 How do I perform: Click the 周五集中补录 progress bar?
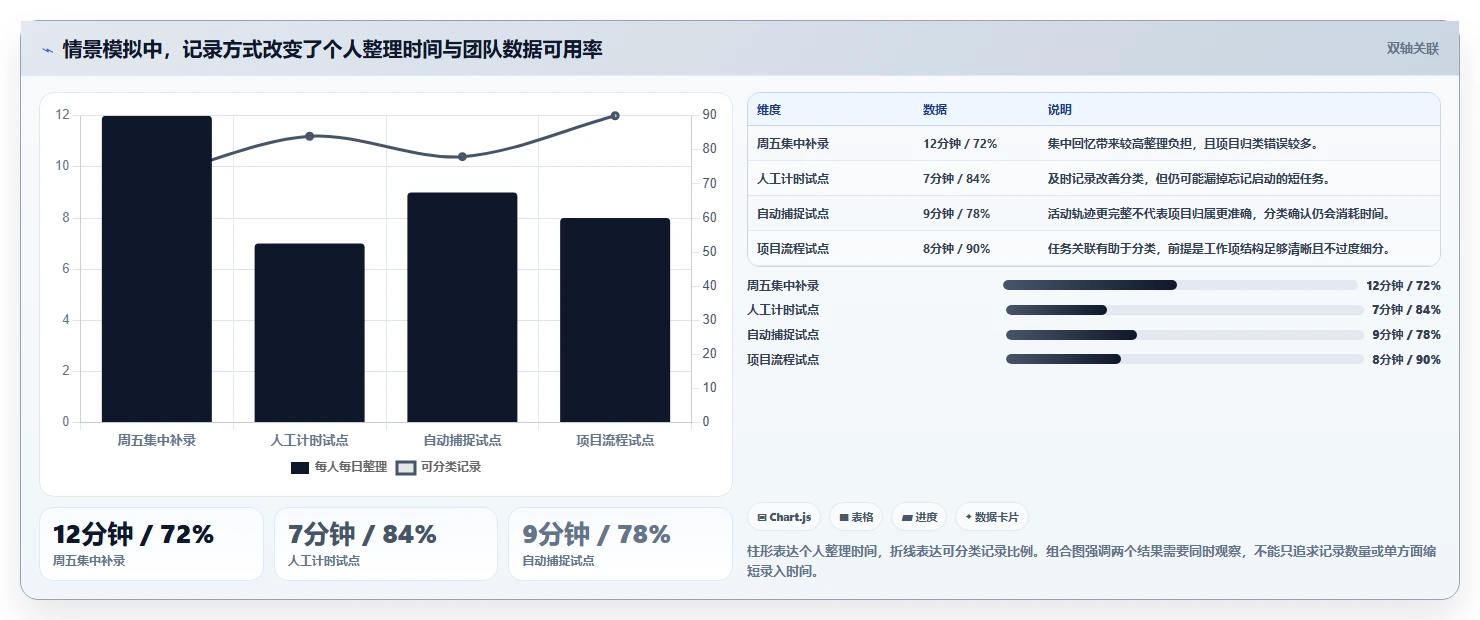point(1180,285)
